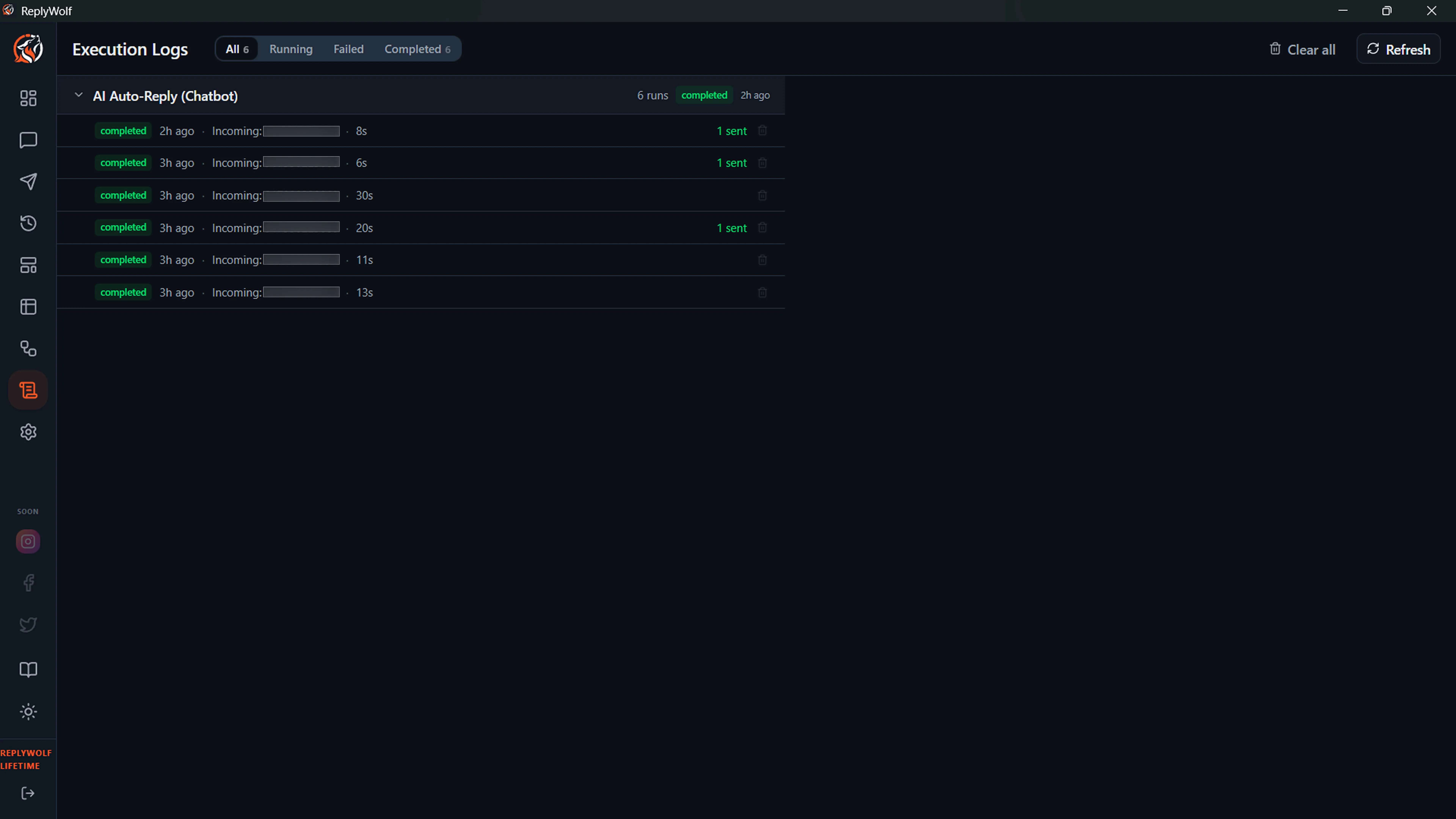
Task: Open the chat messages sidebar icon
Action: [28, 140]
